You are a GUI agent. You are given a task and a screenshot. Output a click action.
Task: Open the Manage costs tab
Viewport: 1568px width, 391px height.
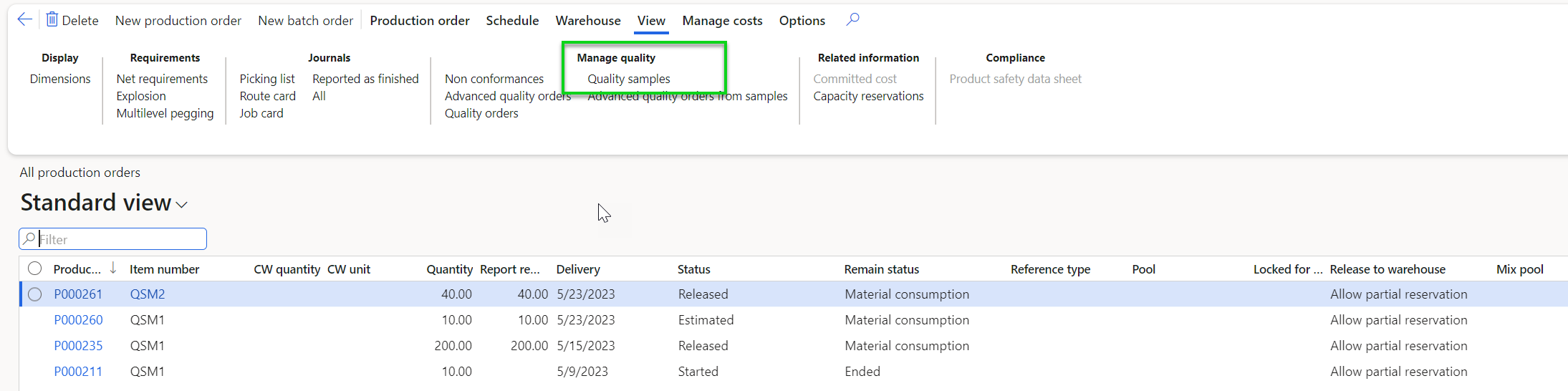[x=722, y=21]
